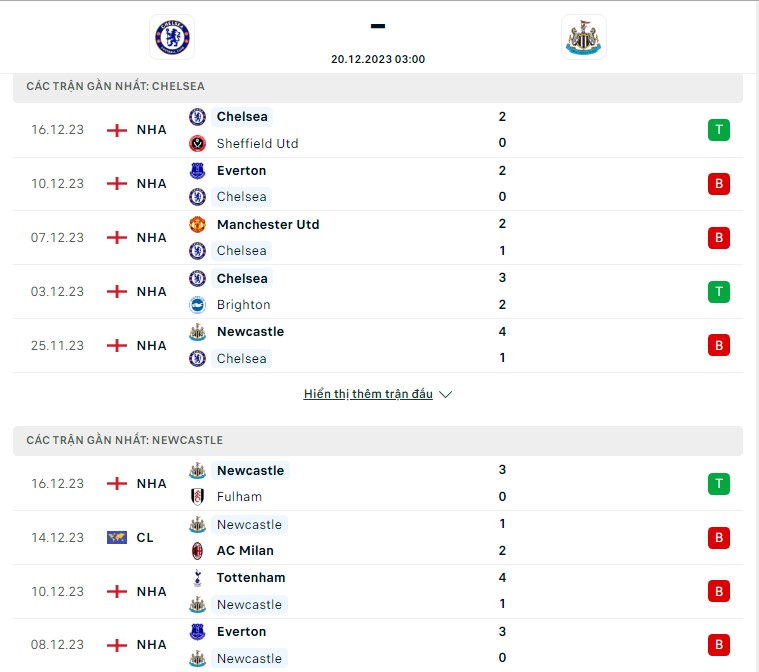Click the Newcastle crest in the match header
759x672 pixels.
click(584, 37)
